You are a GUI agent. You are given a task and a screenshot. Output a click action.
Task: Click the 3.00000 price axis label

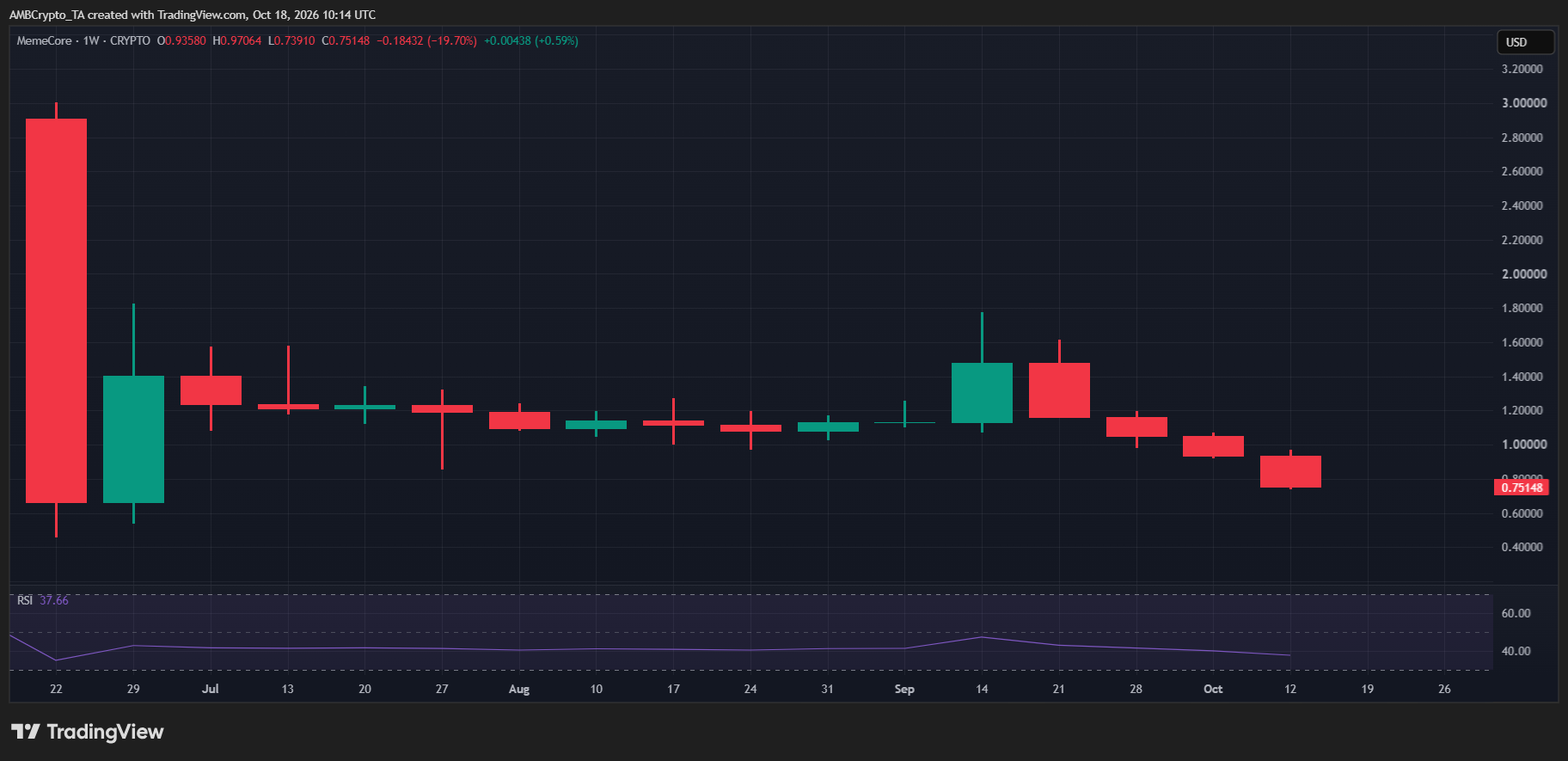(1524, 103)
